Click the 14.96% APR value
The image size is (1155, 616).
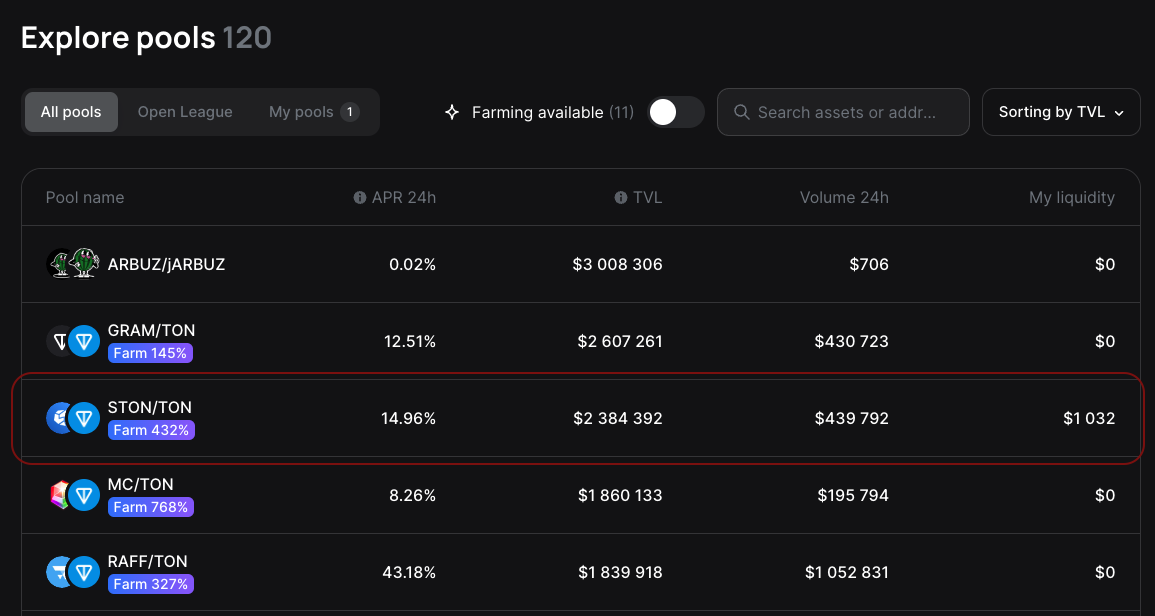point(408,419)
